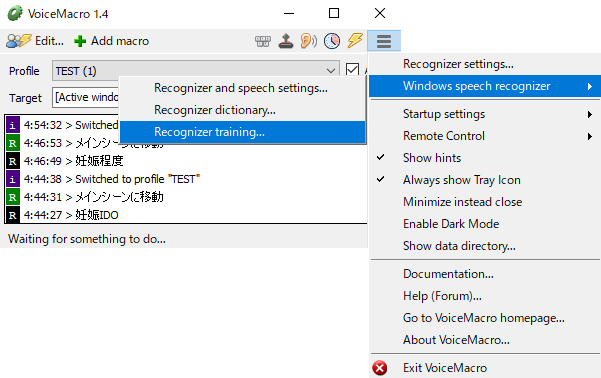Screen dimensions: 601x378
Task: Click Exit VoiceMacro
Action: pyautogui.click(x=485, y=368)
